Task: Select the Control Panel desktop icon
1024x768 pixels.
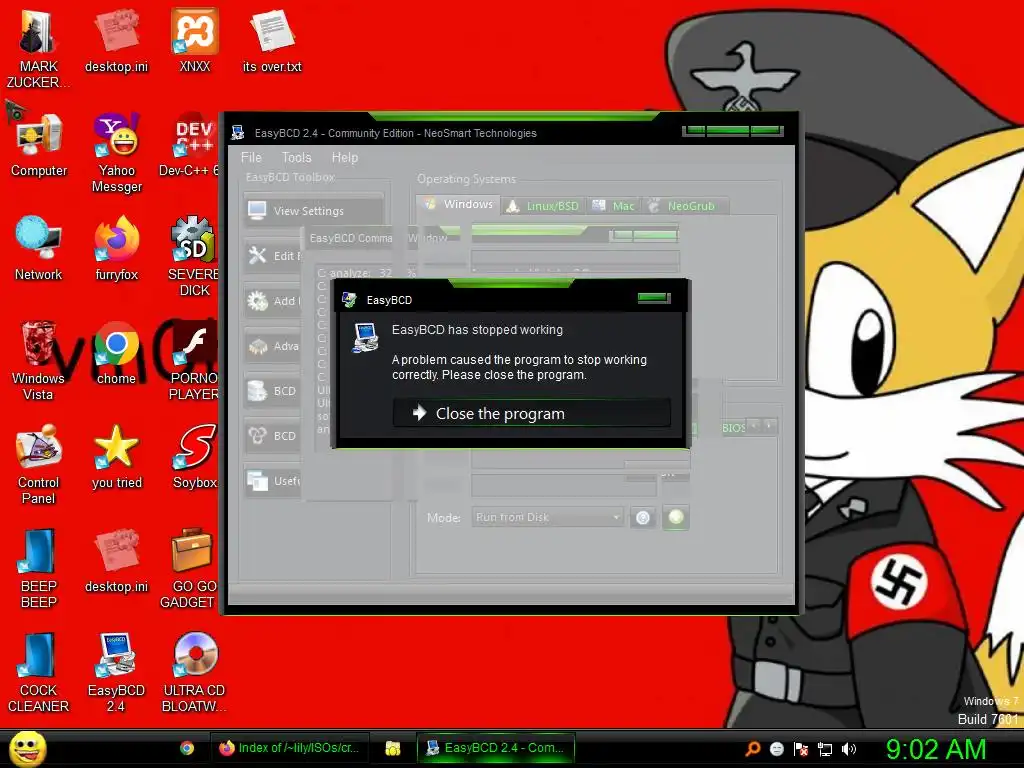Action: click(39, 466)
